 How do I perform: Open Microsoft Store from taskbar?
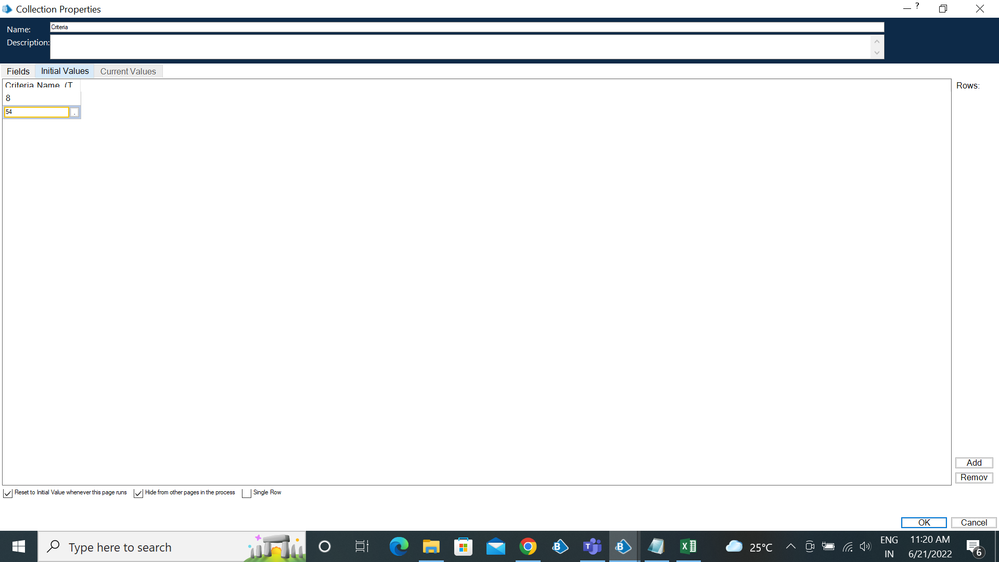[x=463, y=547]
